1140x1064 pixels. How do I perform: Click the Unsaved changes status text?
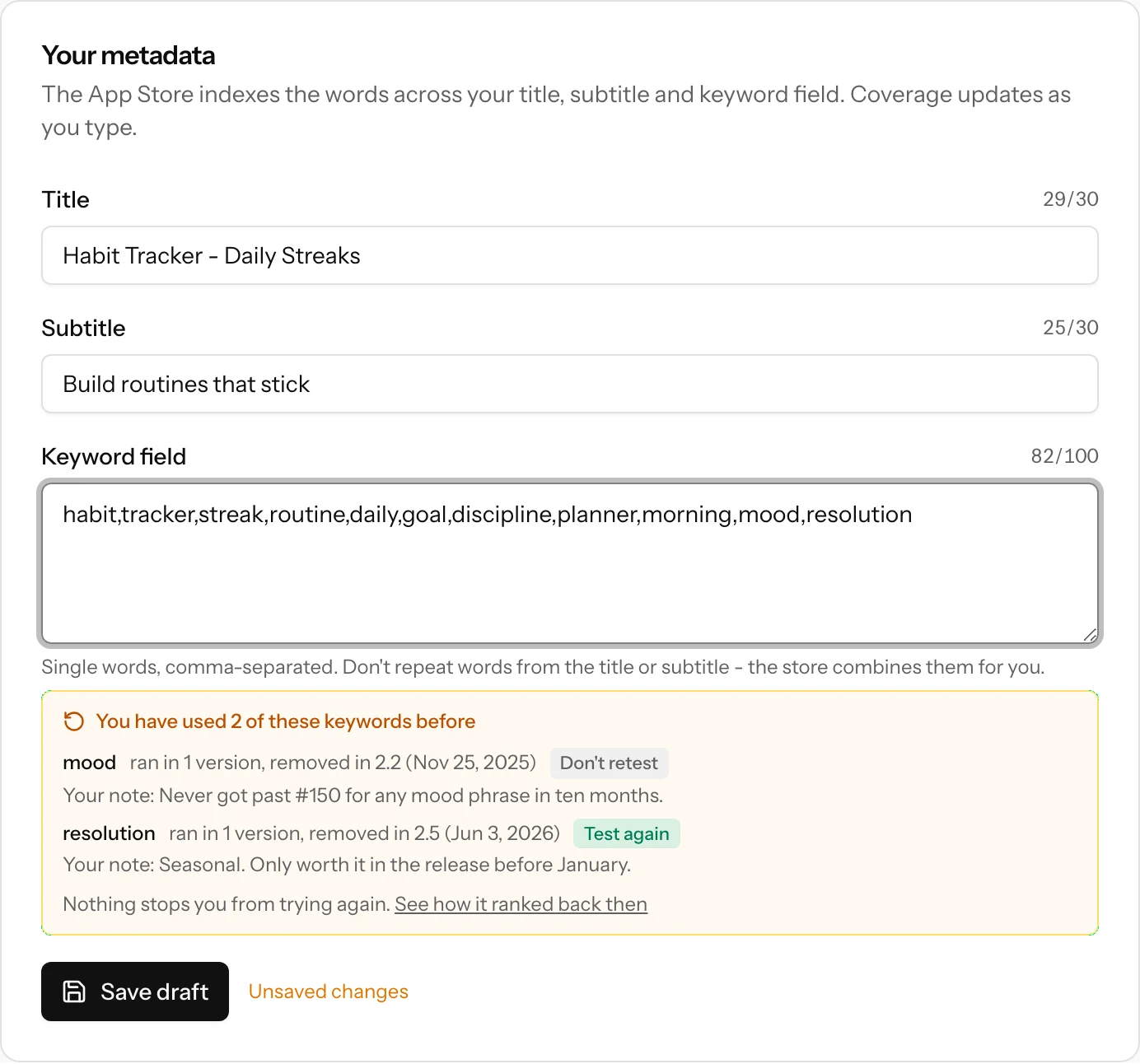tap(329, 992)
